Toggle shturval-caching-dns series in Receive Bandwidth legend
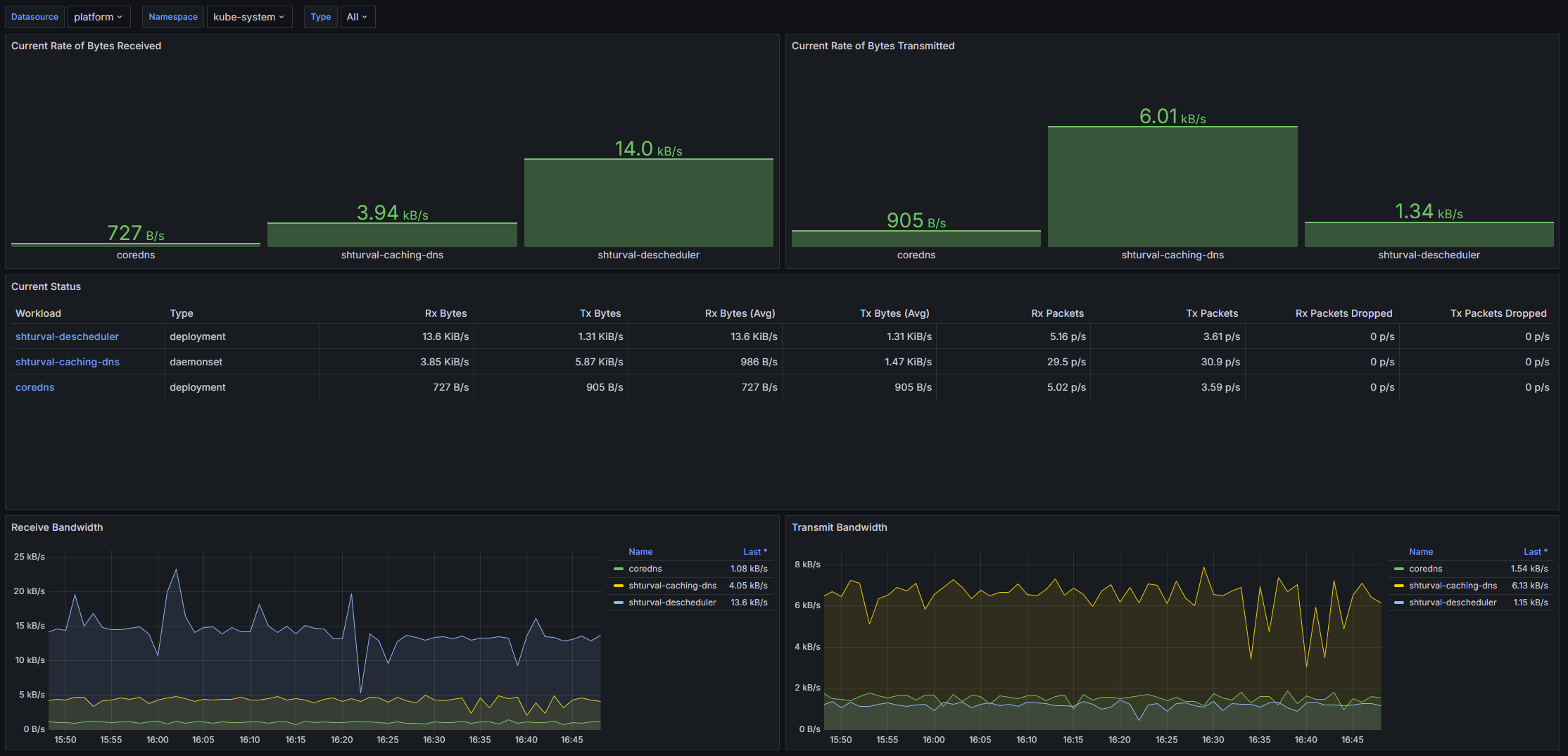This screenshot has height=756, width=1568. 672,586
